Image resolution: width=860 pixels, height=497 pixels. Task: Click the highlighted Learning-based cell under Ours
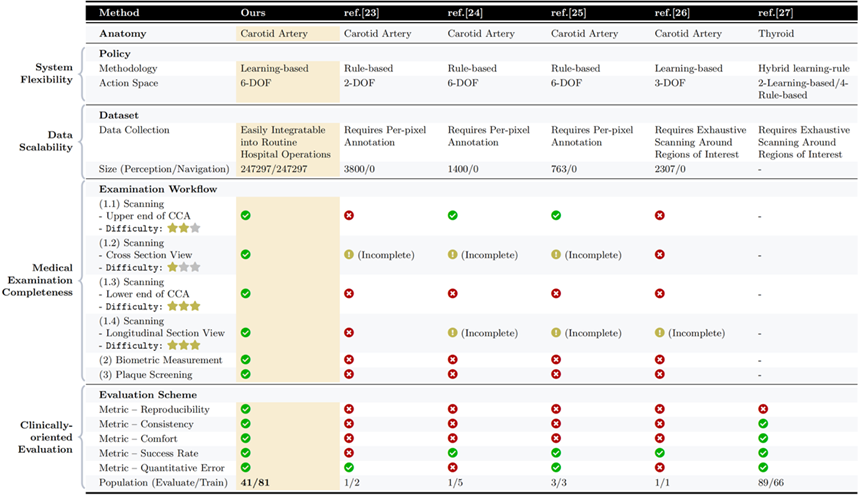[274, 68]
